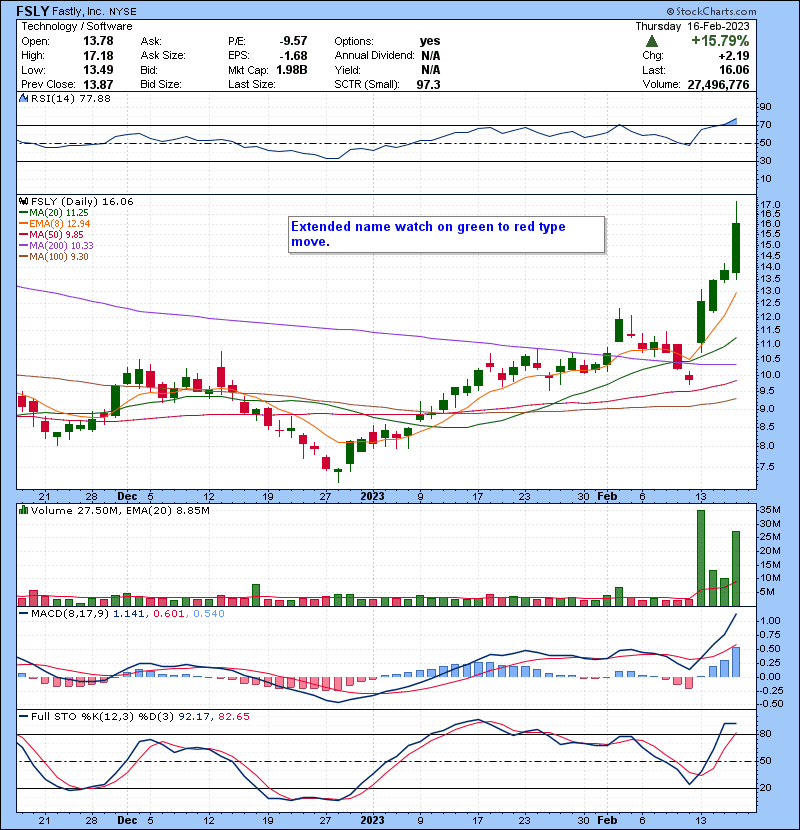Image resolution: width=800 pixels, height=830 pixels.
Task: Click the Open value 13.78
Action: pyautogui.click(x=98, y=41)
